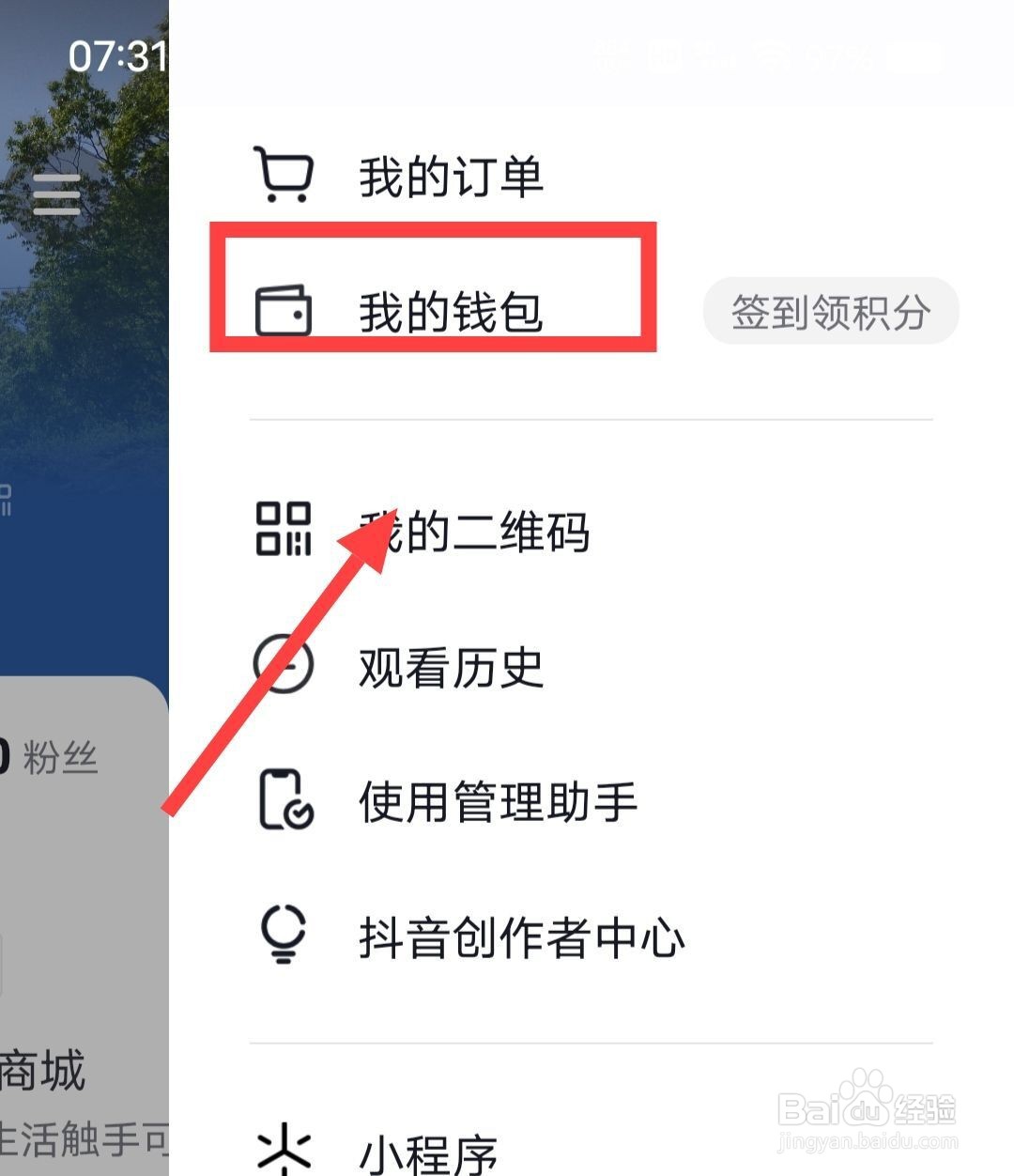
Task: Tap the hamburger menu icon
Action: pos(56,195)
